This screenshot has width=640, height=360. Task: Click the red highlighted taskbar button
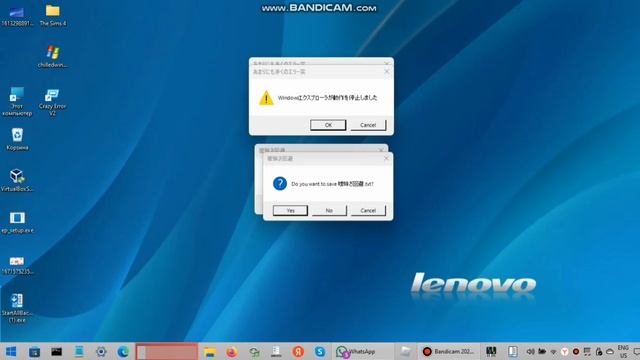coord(167,351)
